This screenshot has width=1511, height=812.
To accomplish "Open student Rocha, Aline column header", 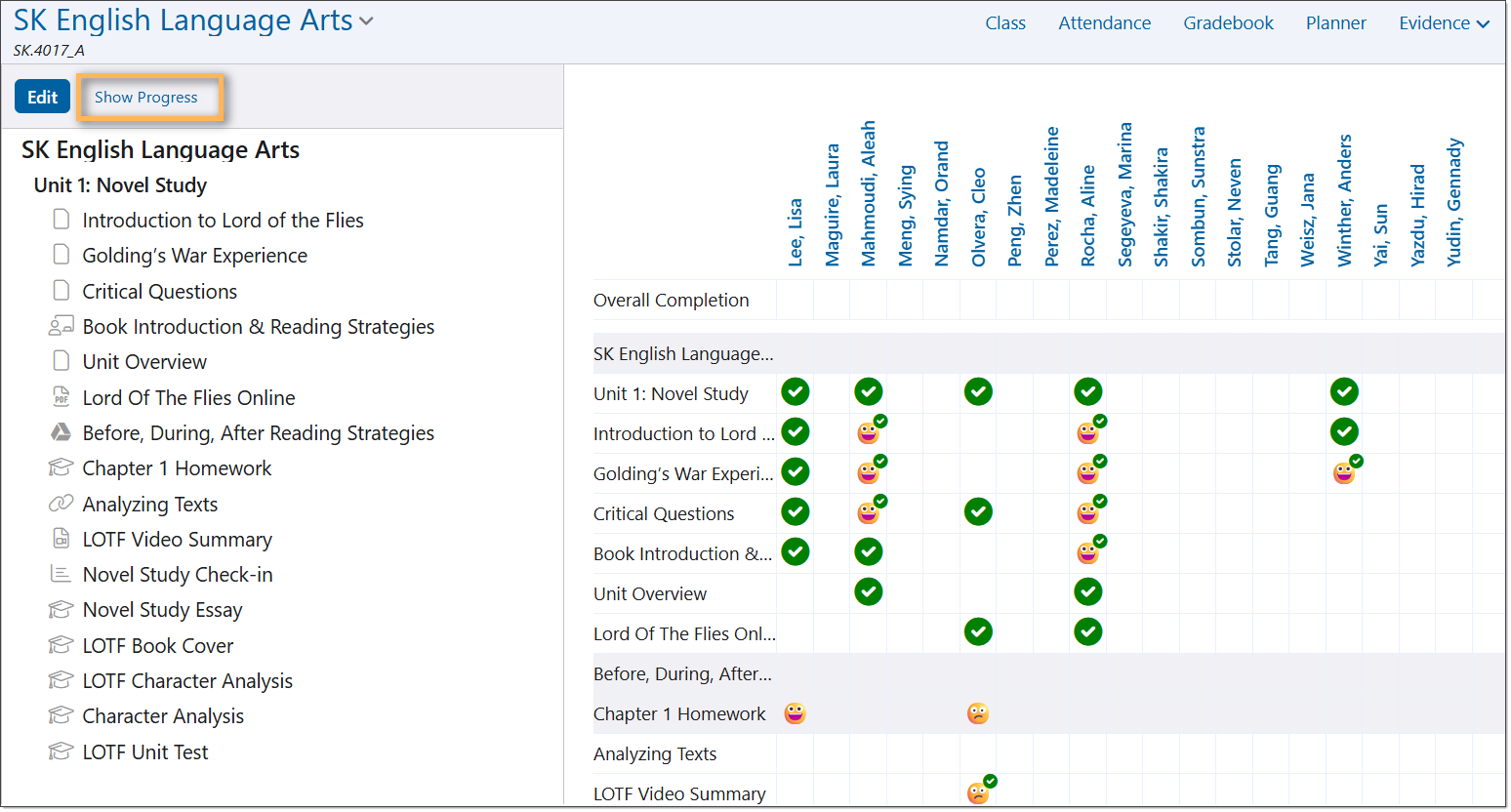I will pos(1088,216).
